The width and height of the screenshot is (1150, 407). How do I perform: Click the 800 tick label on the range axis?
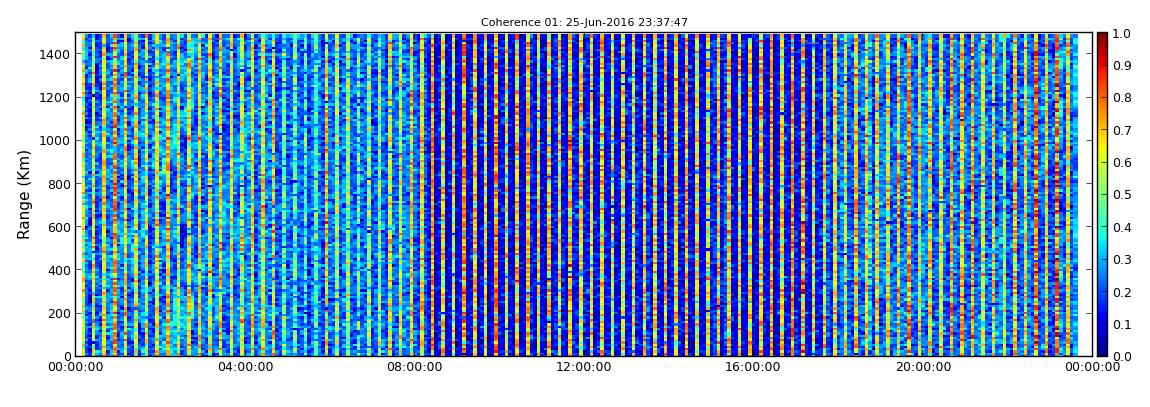57,184
